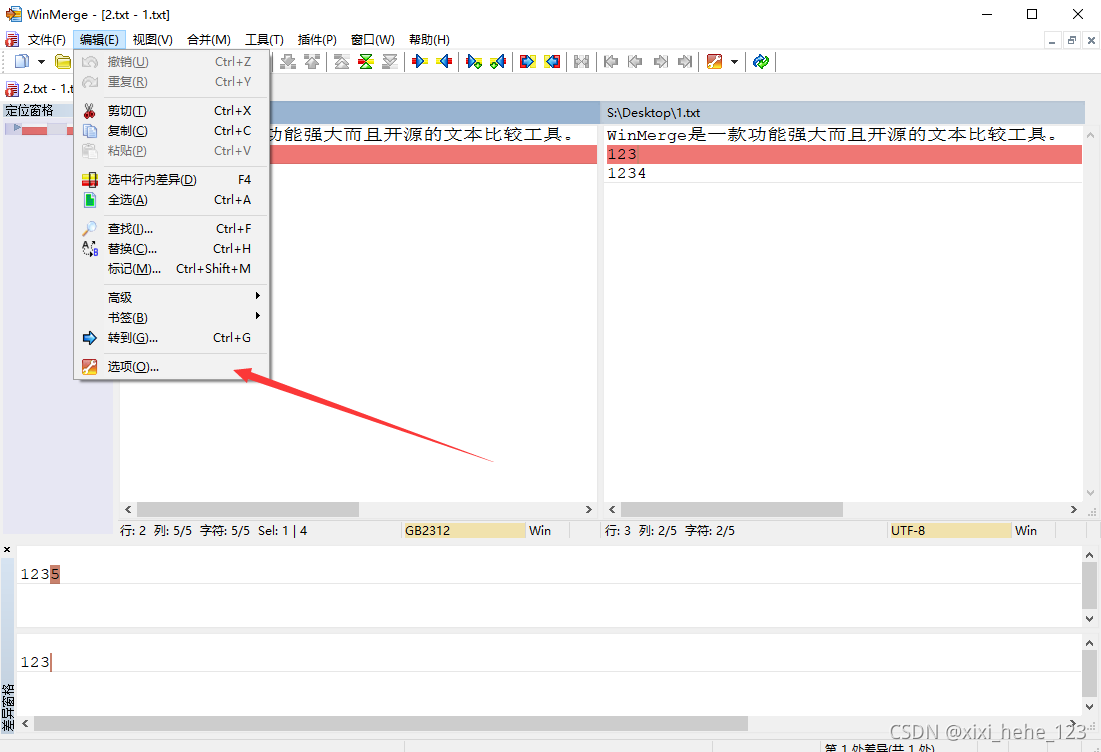The image size is (1101, 752).
Task: Click the left pane horizontal scrollbar thumb
Action: [x=248, y=509]
